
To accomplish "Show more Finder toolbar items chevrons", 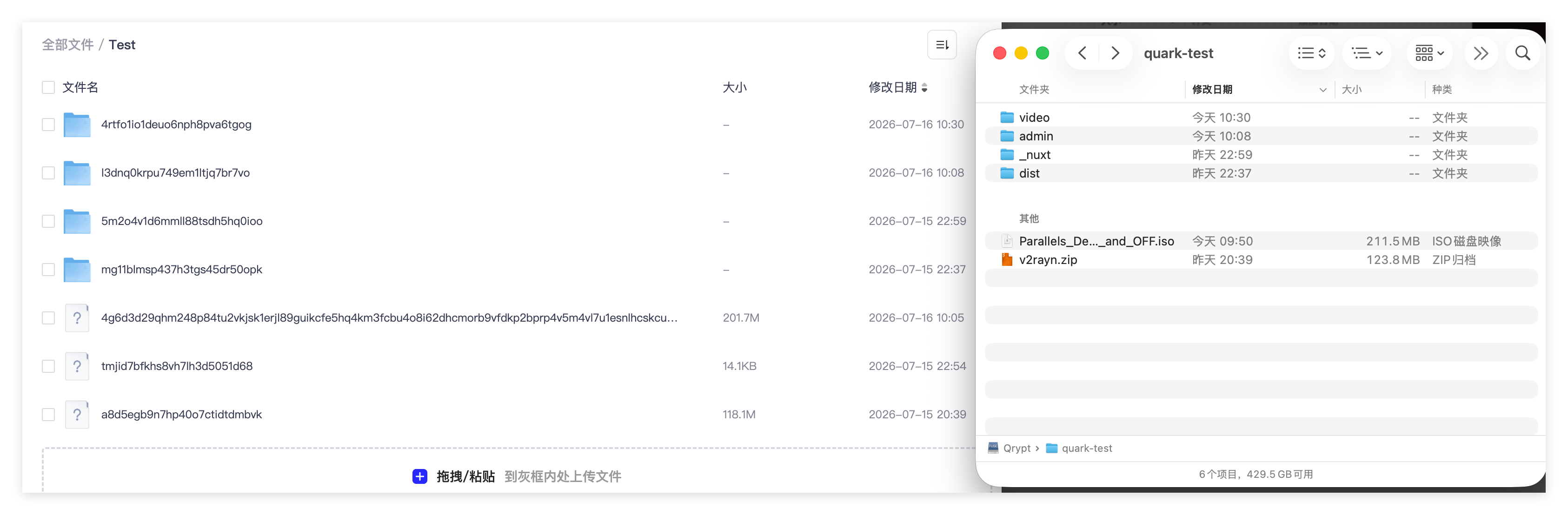I will click(1481, 53).
